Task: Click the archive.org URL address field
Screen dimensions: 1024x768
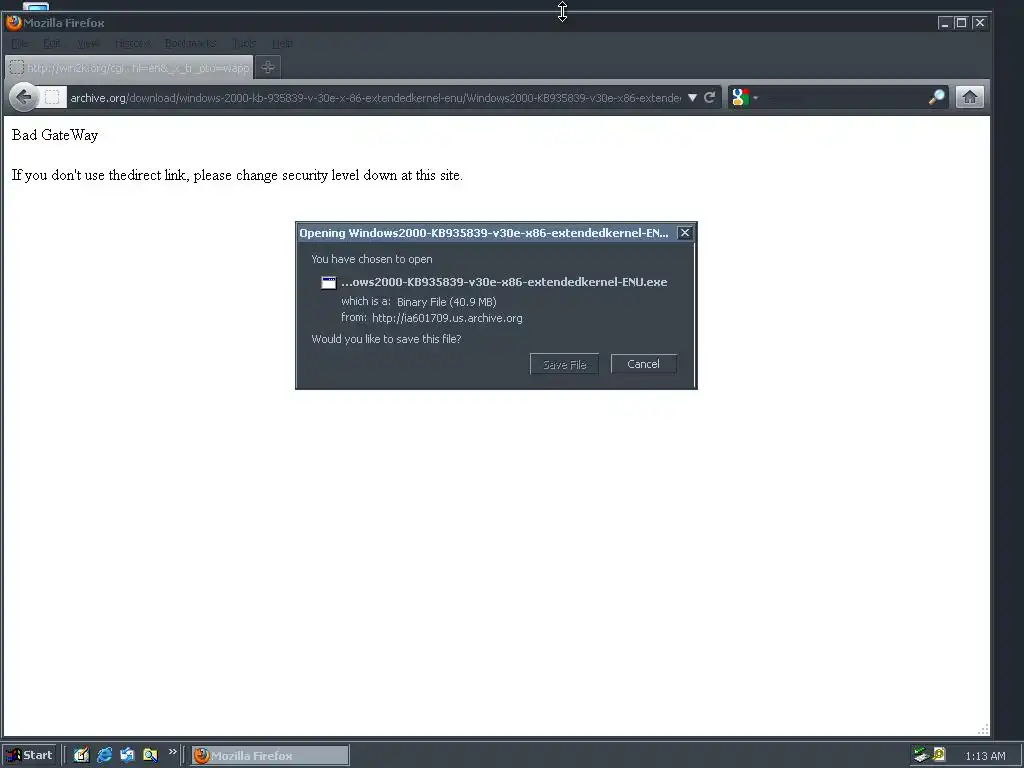Action: pyautogui.click(x=375, y=98)
